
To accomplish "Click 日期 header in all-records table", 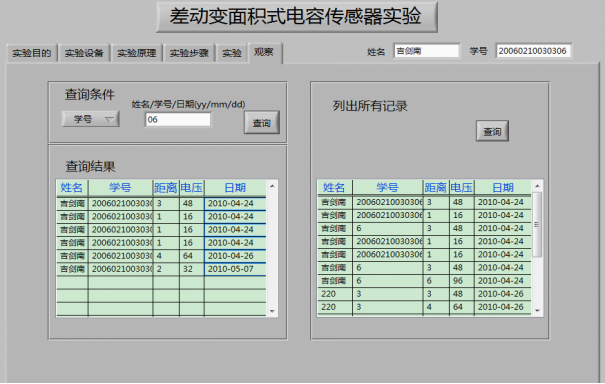I will [x=503, y=188].
